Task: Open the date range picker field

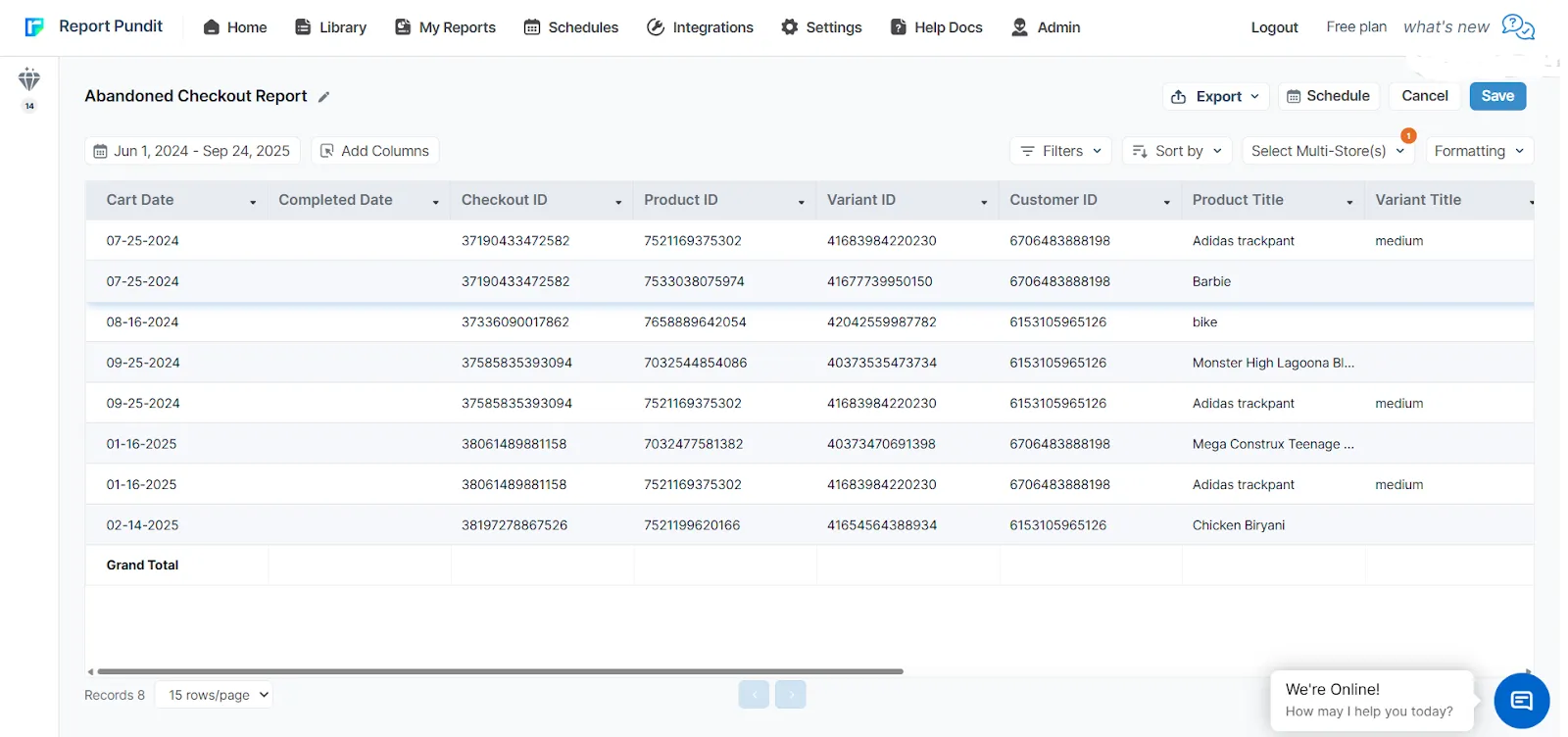Action: [193, 151]
